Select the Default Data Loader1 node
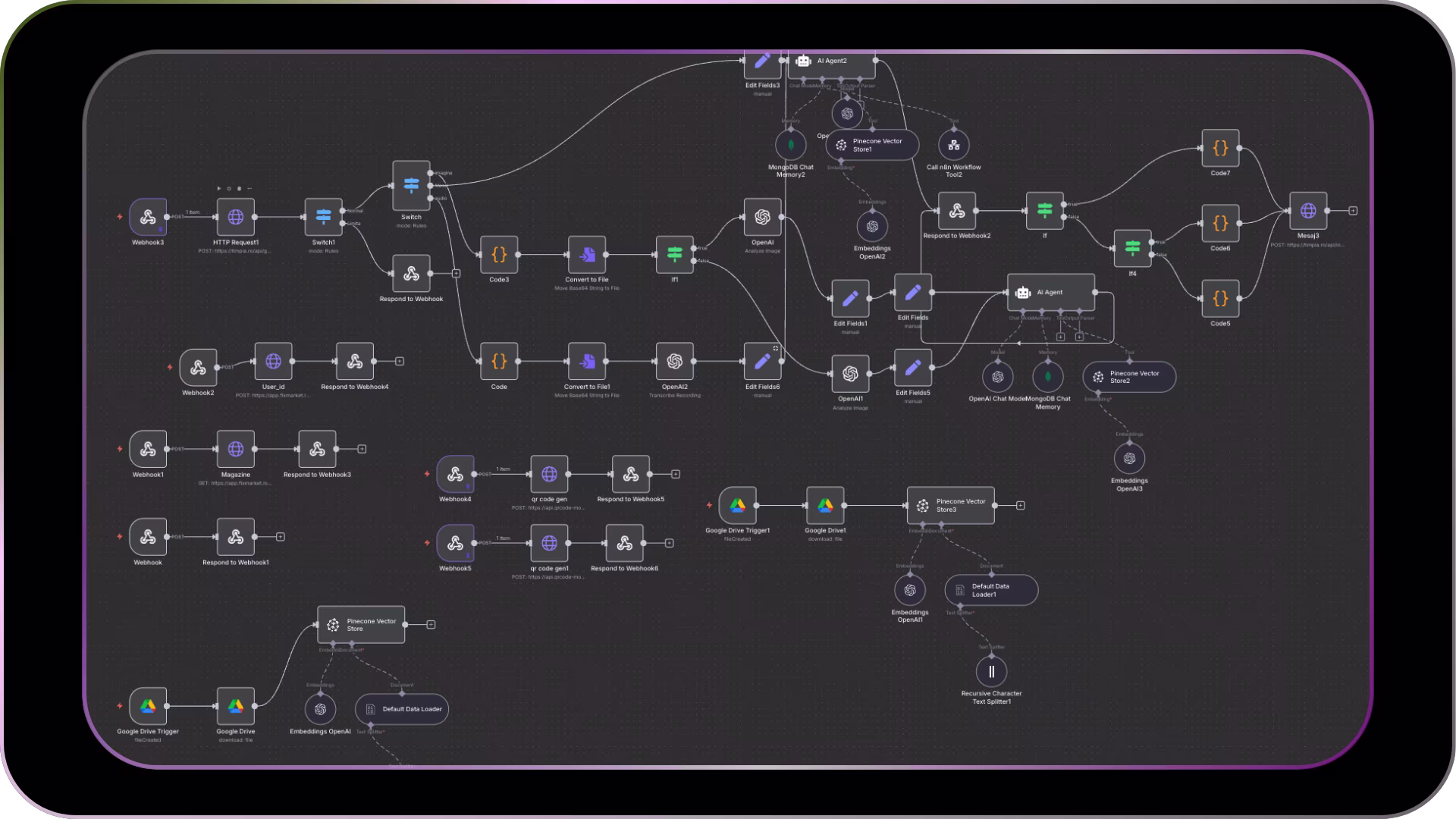The width and height of the screenshot is (1456, 819). (x=991, y=590)
